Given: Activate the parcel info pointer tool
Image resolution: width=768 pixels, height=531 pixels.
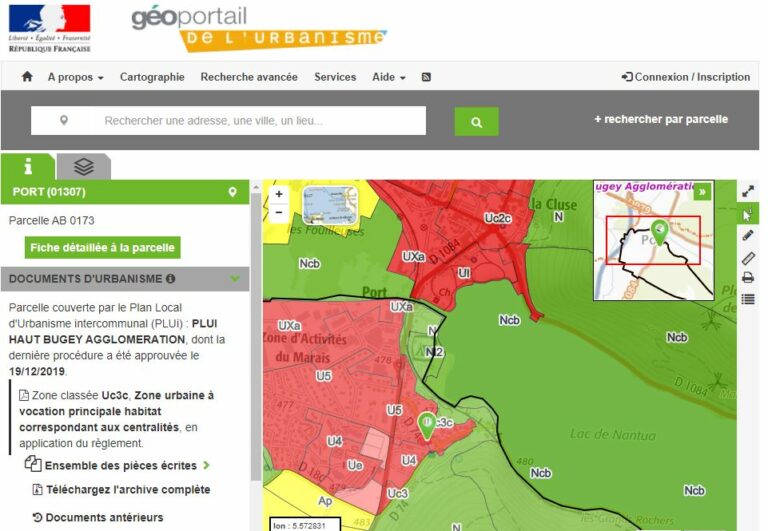Looking at the screenshot, I should (747, 215).
